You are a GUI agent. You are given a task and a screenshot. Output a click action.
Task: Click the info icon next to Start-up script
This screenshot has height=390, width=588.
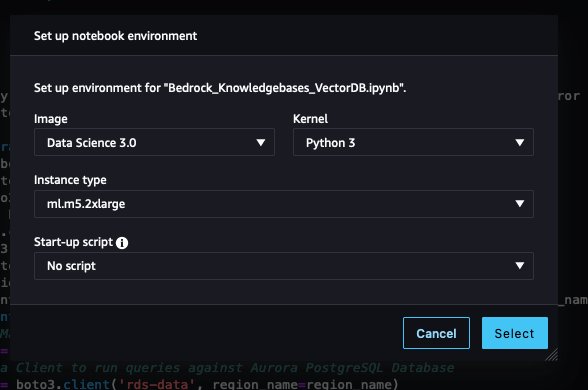pos(122,243)
